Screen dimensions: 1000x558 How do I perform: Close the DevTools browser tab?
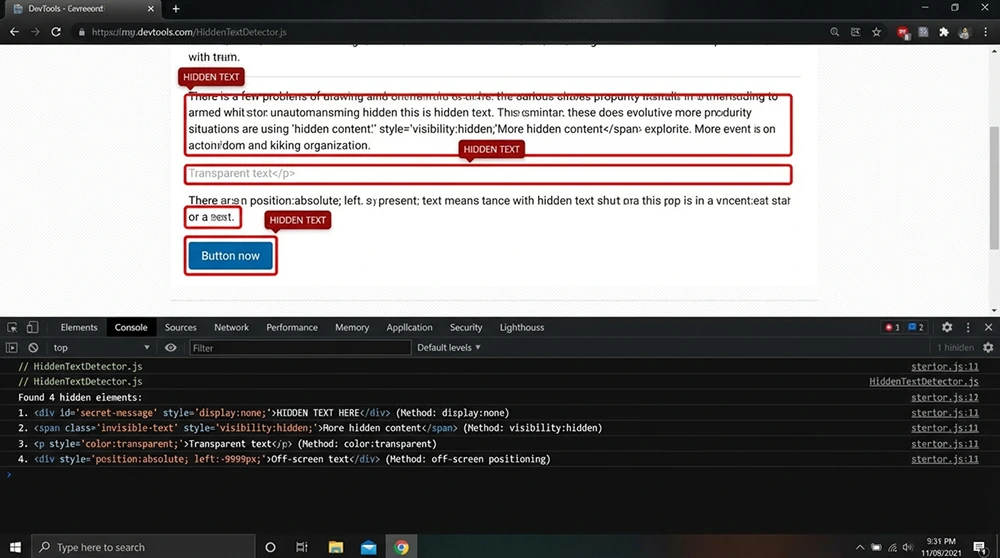[151, 9]
